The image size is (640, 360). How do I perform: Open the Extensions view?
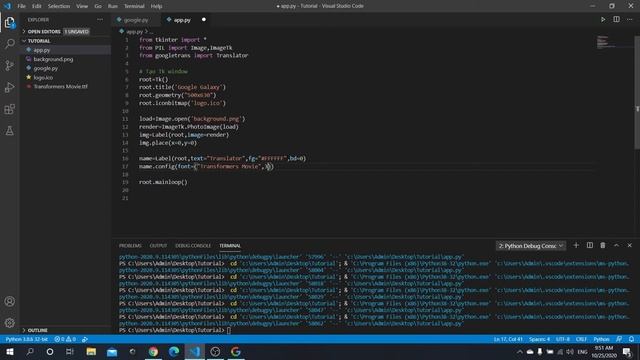pyautogui.click(x=9, y=109)
